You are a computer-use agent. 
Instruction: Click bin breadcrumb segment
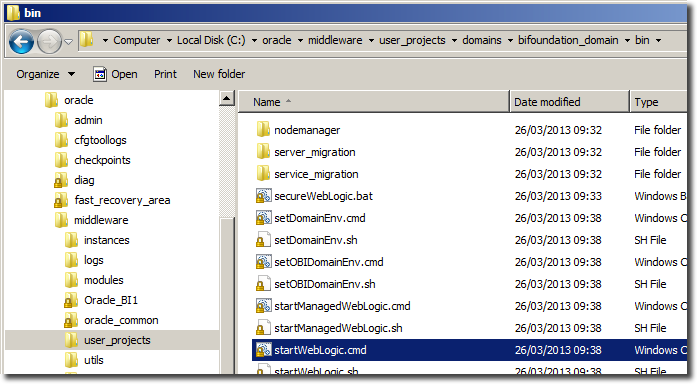(x=642, y=40)
